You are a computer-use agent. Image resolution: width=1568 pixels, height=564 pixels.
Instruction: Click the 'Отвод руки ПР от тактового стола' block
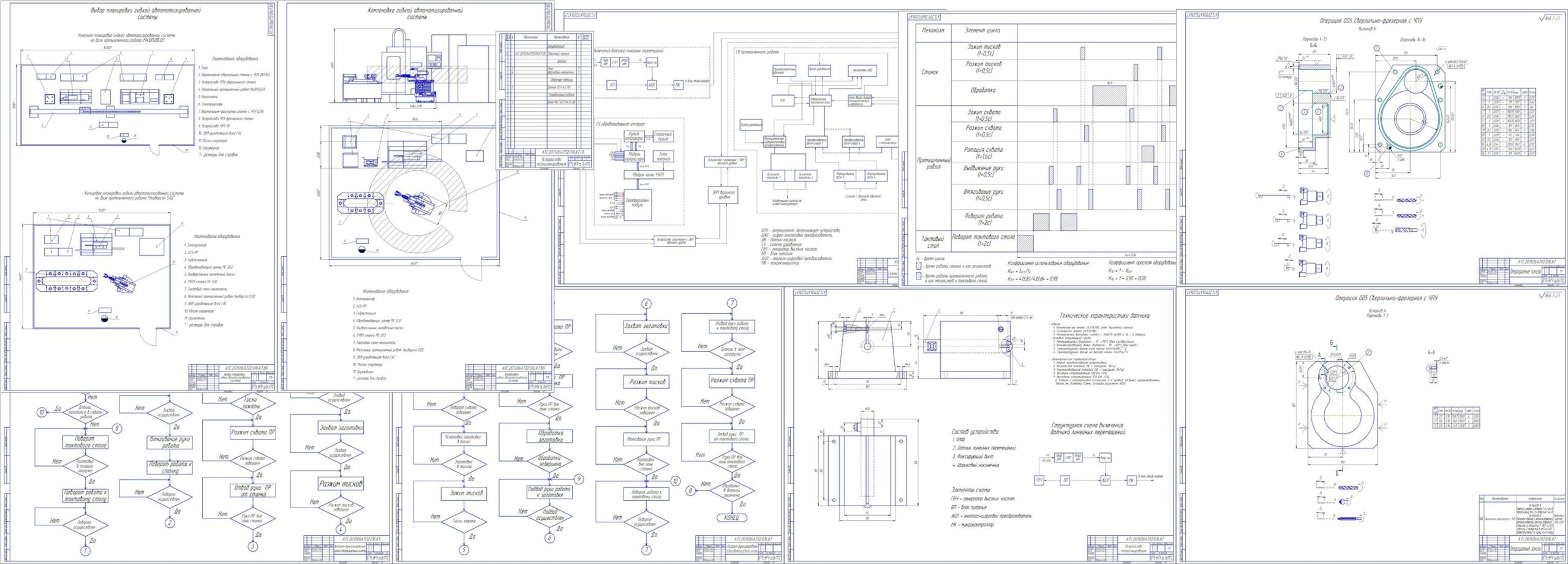[x=732, y=436]
